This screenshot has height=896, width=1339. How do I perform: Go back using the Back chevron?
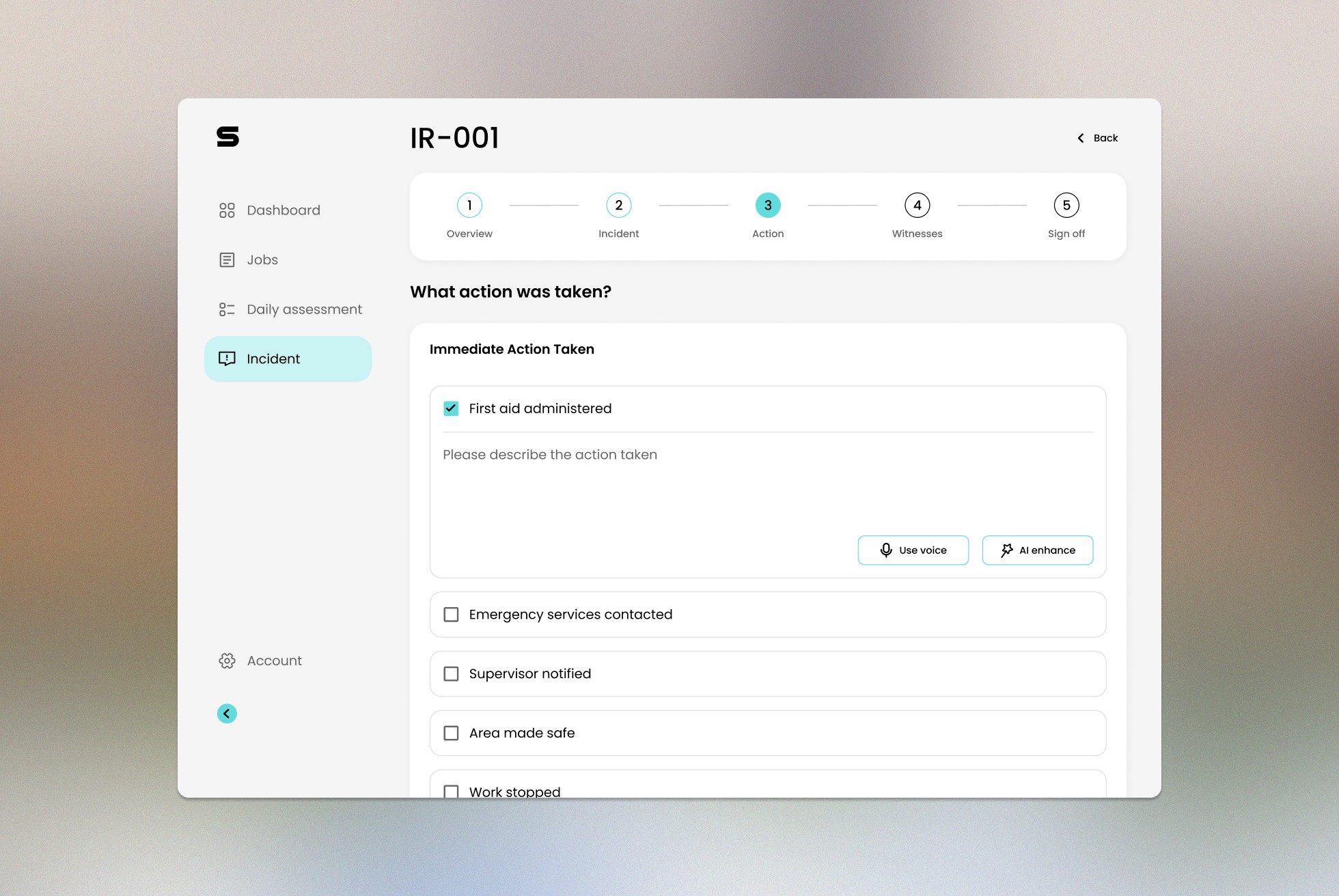click(1081, 138)
